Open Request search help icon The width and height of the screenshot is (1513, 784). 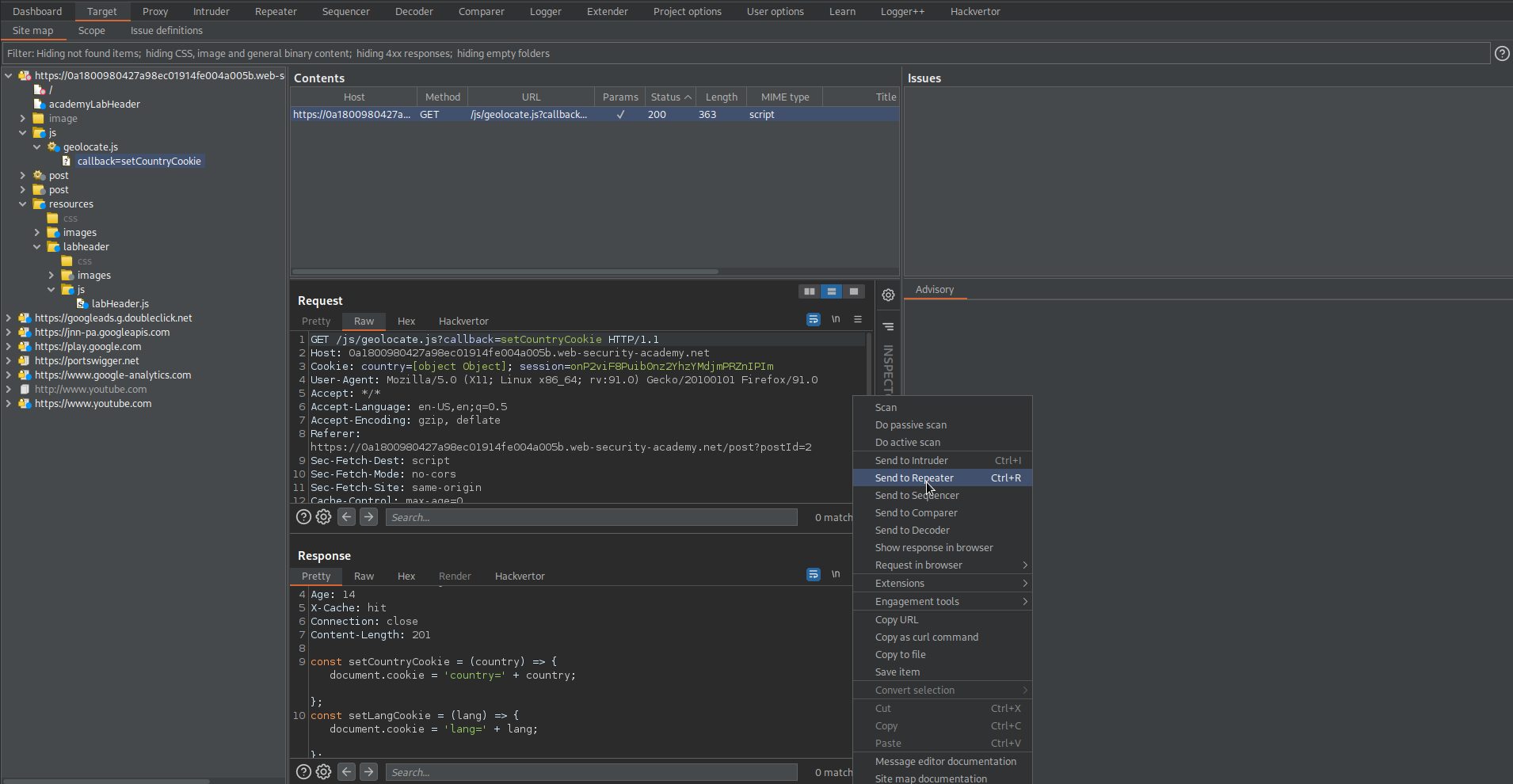(303, 517)
